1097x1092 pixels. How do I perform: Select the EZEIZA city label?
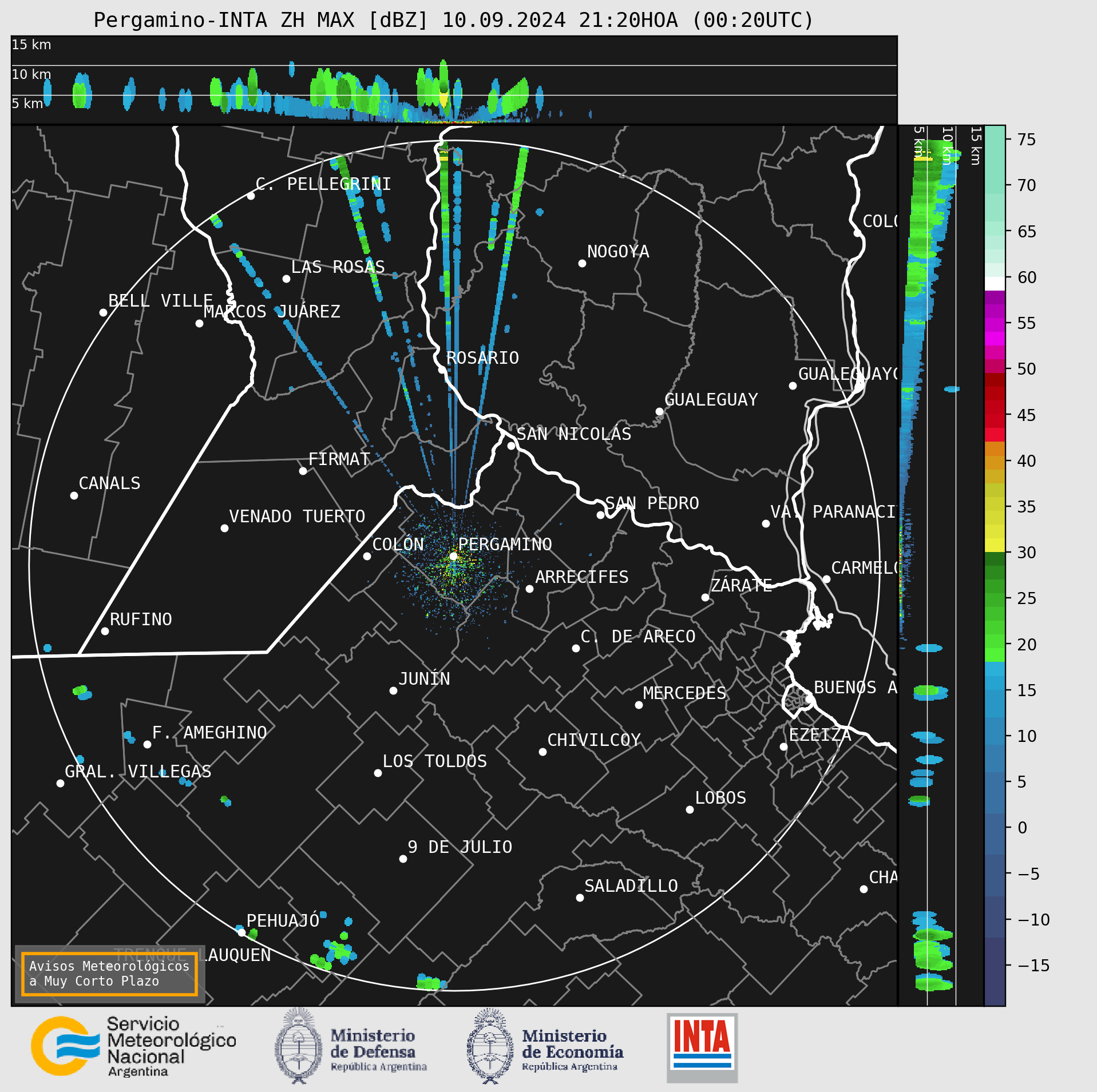pyautogui.click(x=820, y=735)
